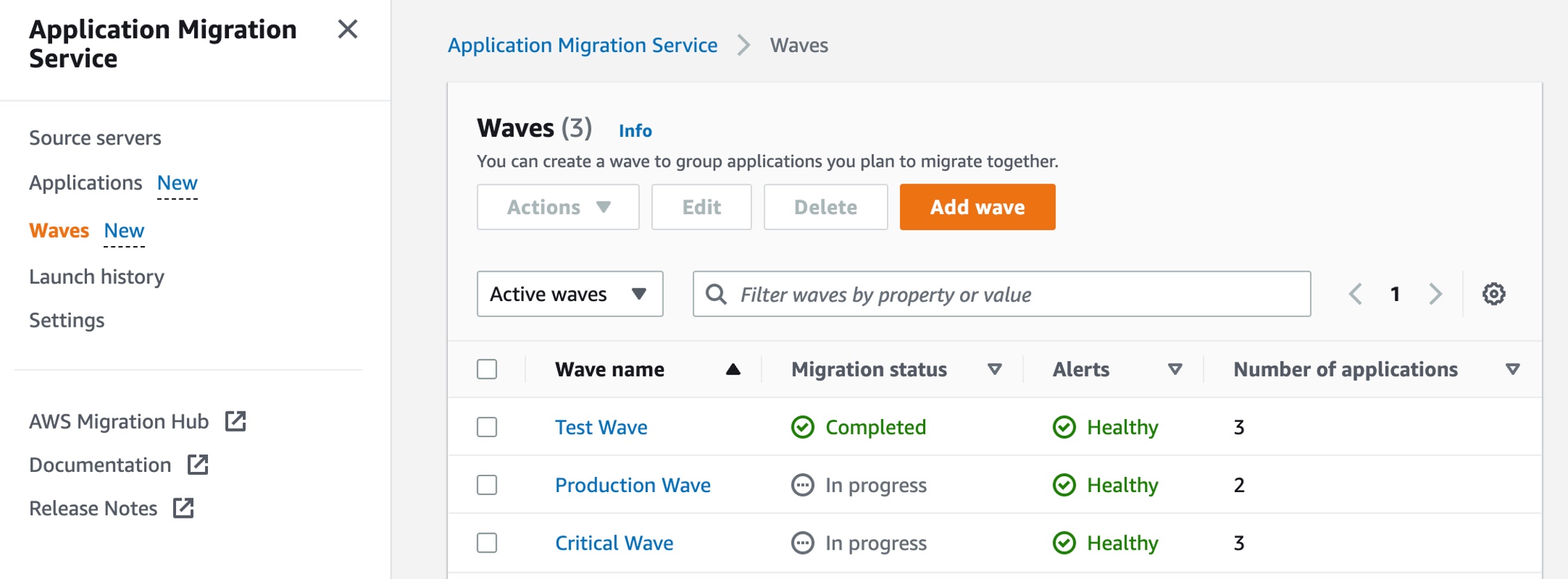Click the Delete button
This screenshot has width=1568, height=579.
tap(826, 207)
